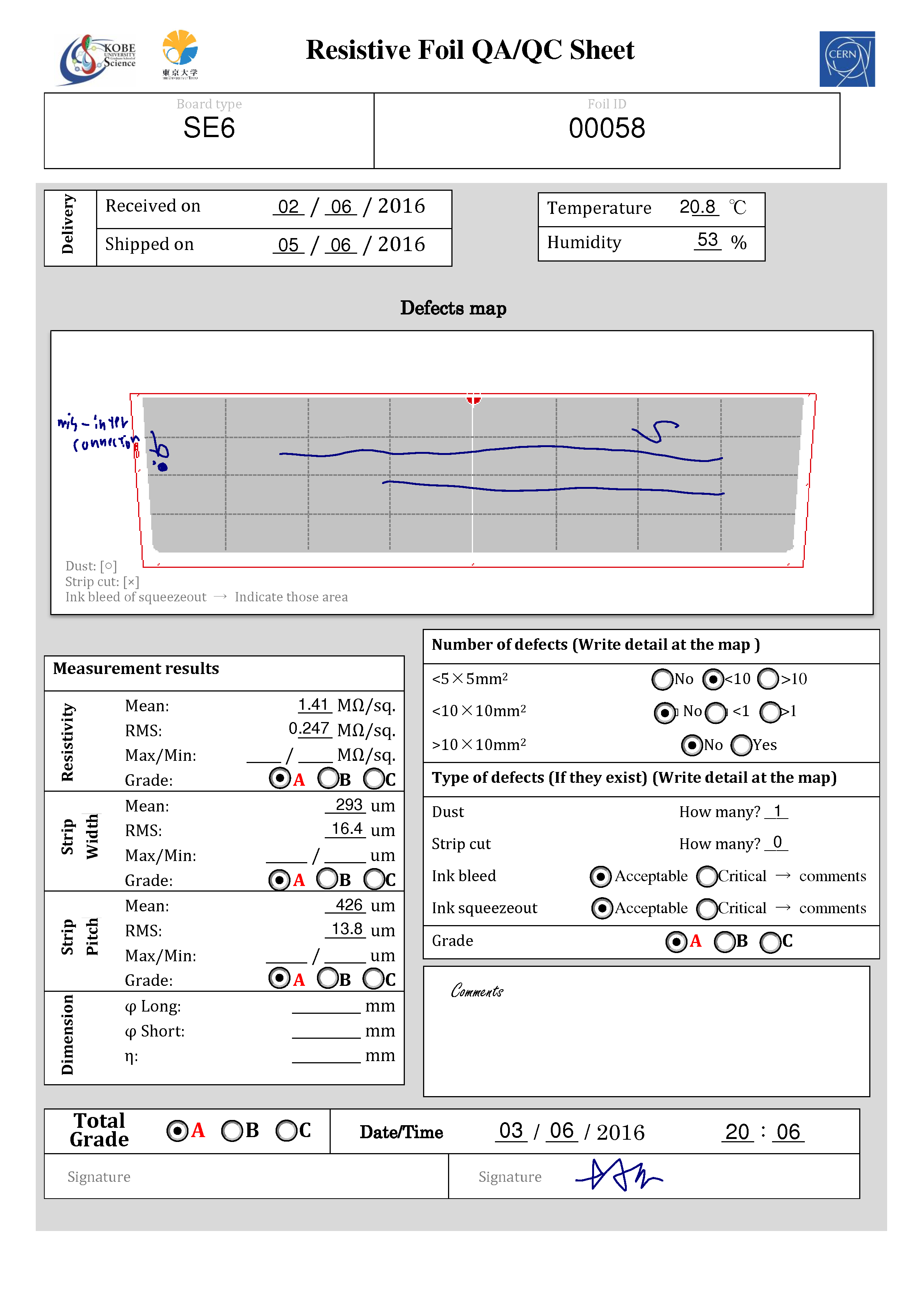Screen dimensions: 924x1307
Task: Click the empty left Signature field
Action: pyautogui.click(x=246, y=1177)
